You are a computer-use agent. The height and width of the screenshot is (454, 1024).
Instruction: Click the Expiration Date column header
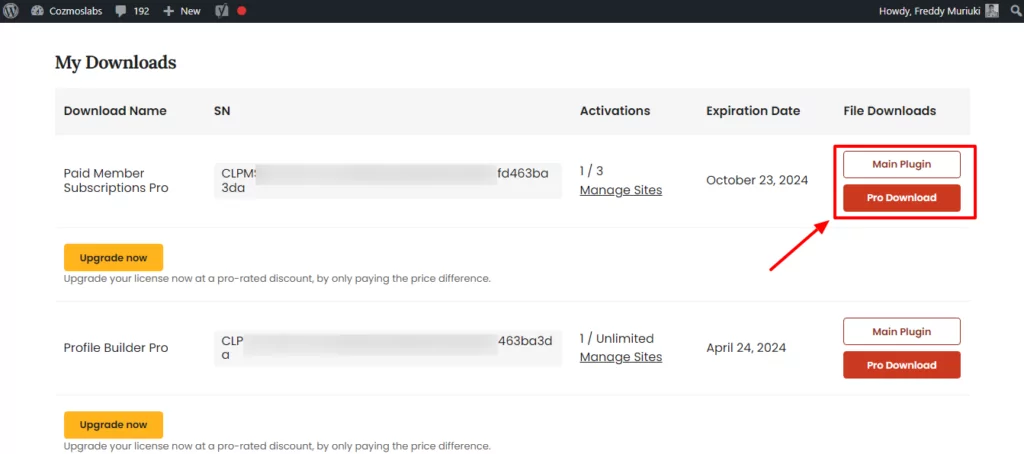coord(753,111)
